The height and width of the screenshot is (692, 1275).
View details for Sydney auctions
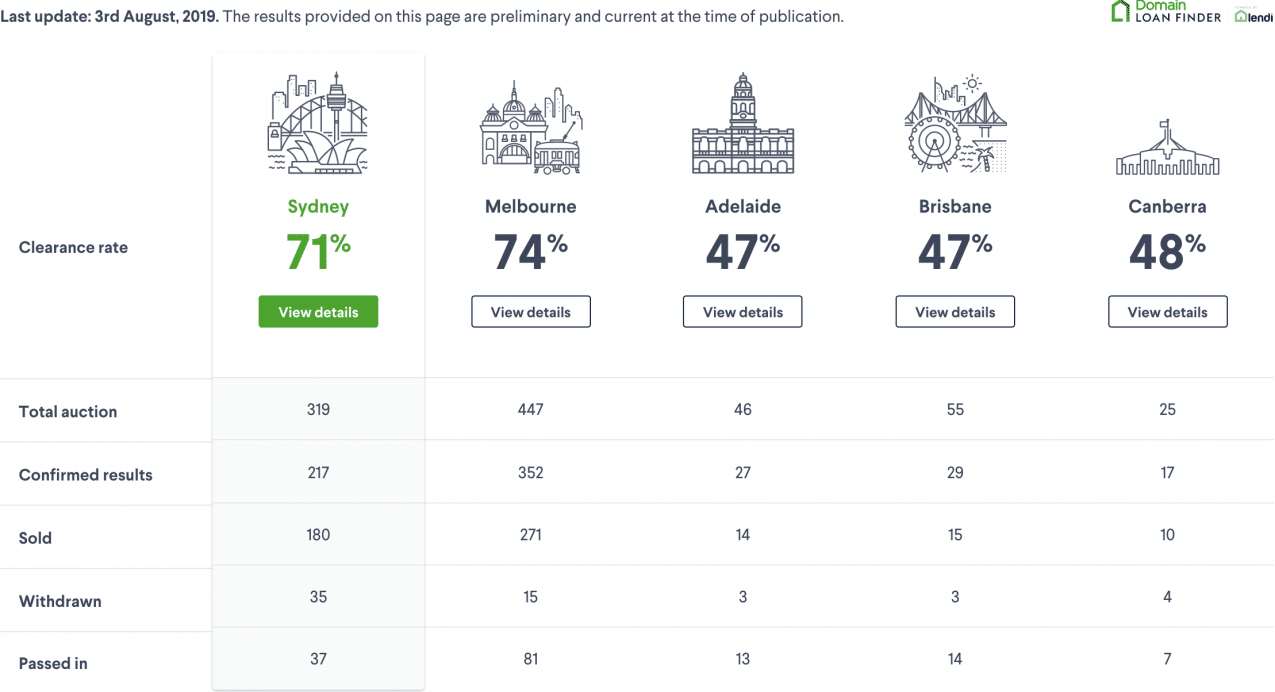click(x=318, y=312)
